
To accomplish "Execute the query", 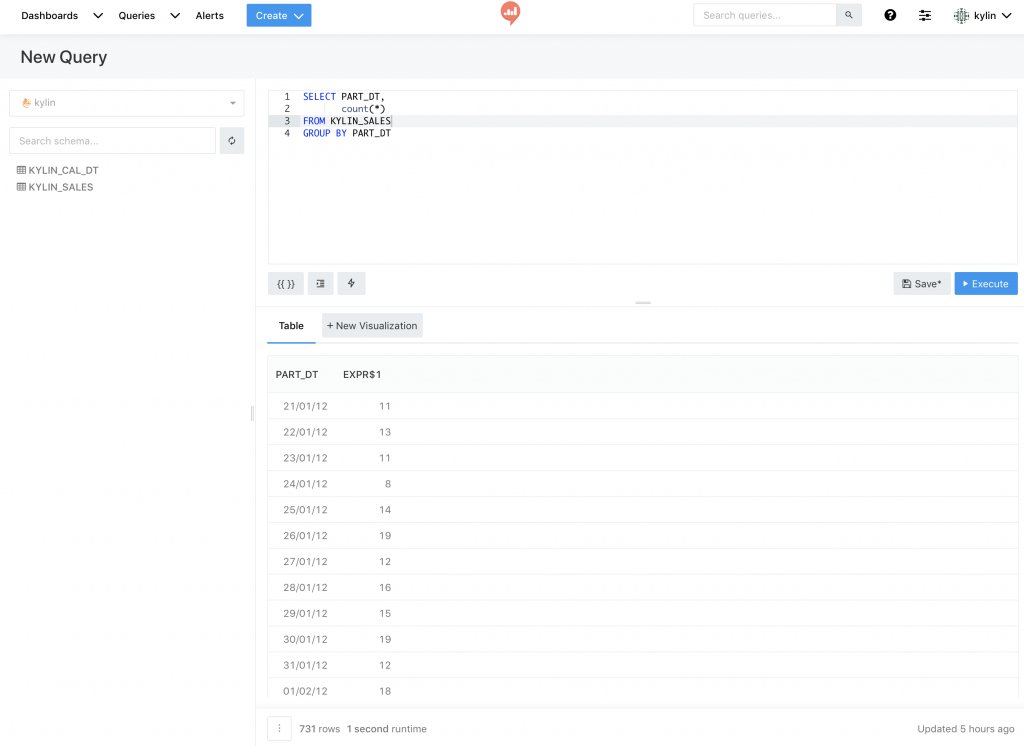I will (985, 284).
